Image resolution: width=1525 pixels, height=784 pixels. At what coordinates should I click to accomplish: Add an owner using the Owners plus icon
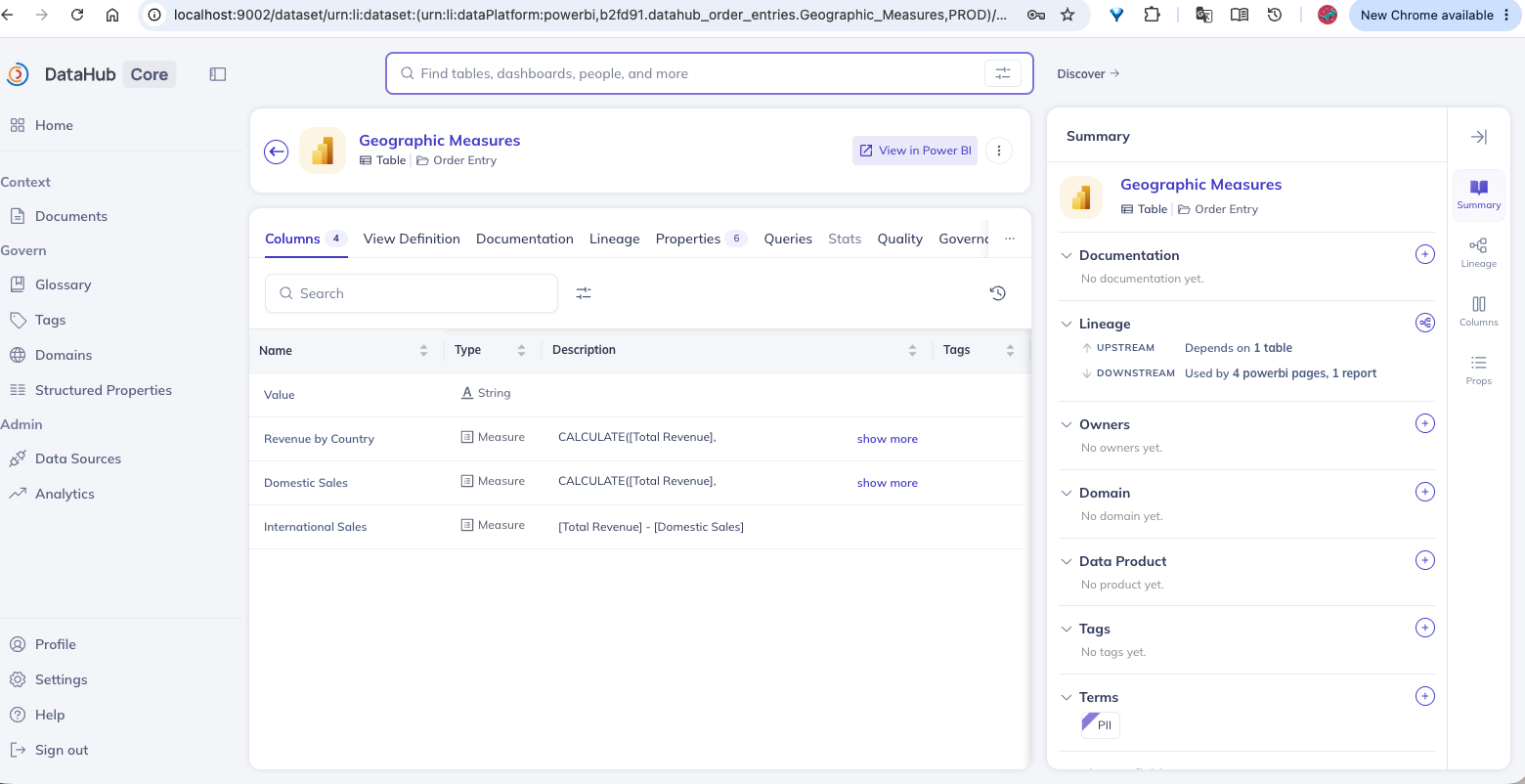point(1425,424)
